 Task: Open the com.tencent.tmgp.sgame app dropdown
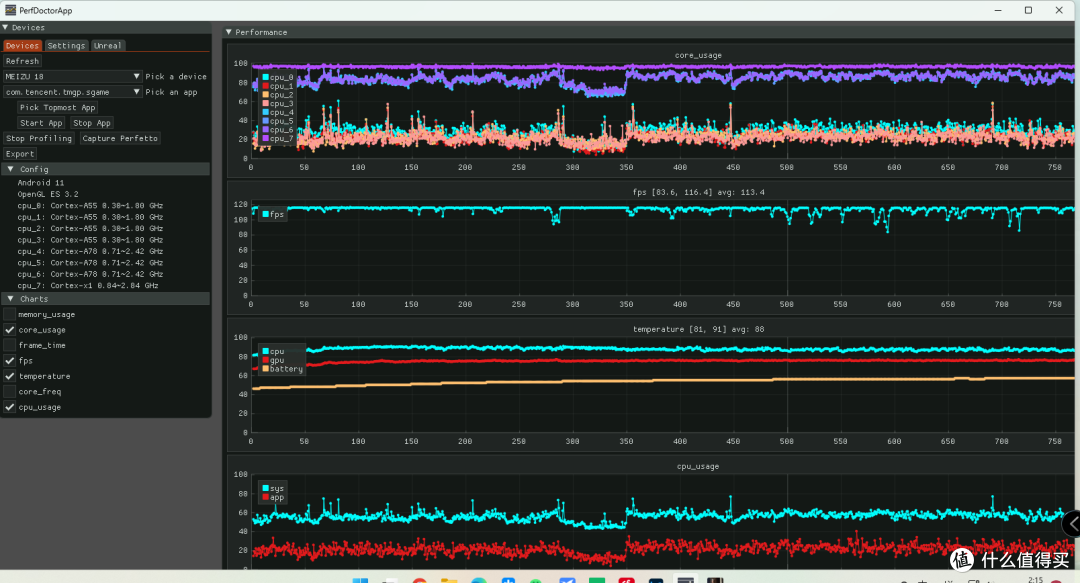[x=72, y=92]
